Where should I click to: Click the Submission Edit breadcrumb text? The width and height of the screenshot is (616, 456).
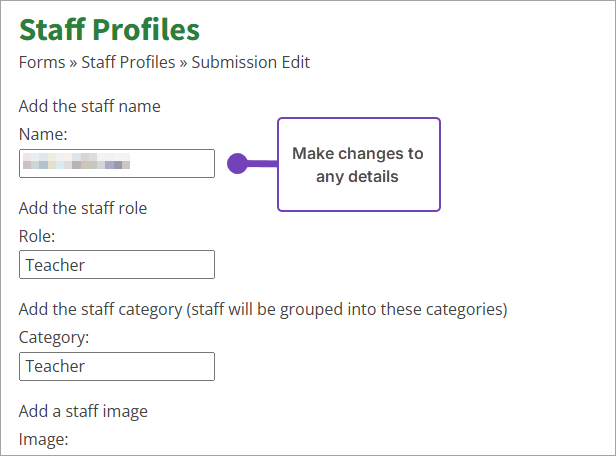(251, 62)
